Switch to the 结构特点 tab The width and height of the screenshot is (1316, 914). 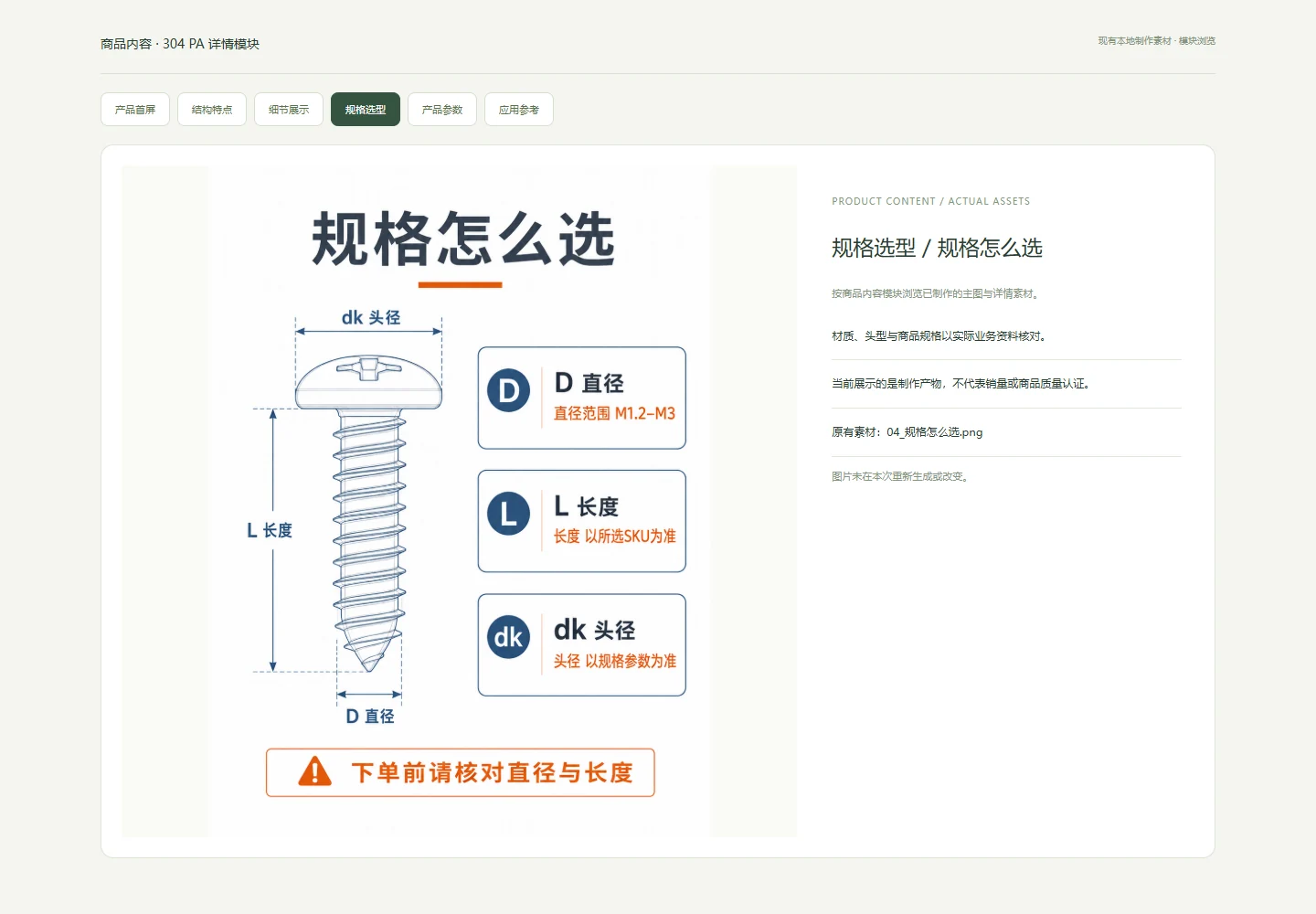(212, 110)
